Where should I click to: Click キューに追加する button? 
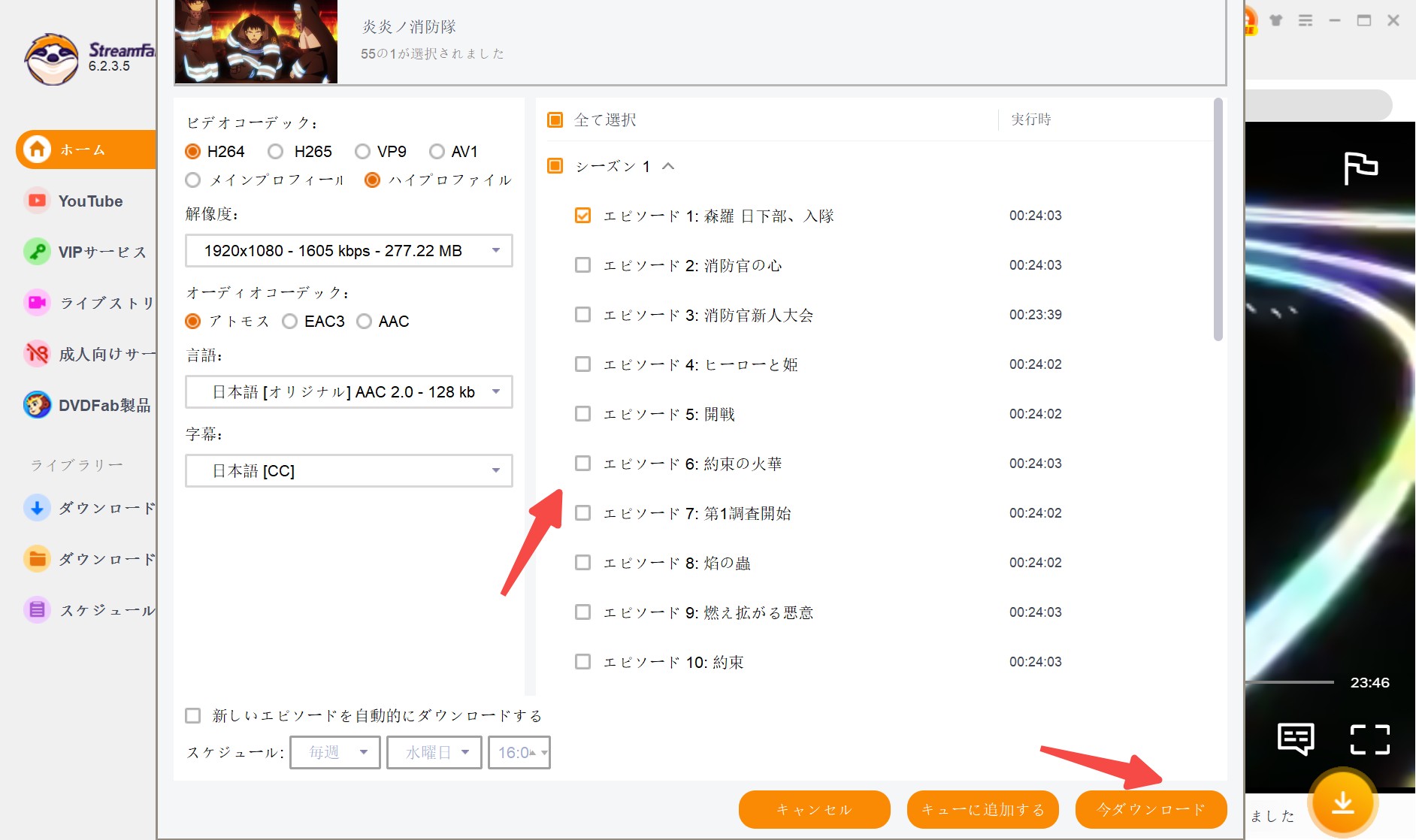coord(983,809)
